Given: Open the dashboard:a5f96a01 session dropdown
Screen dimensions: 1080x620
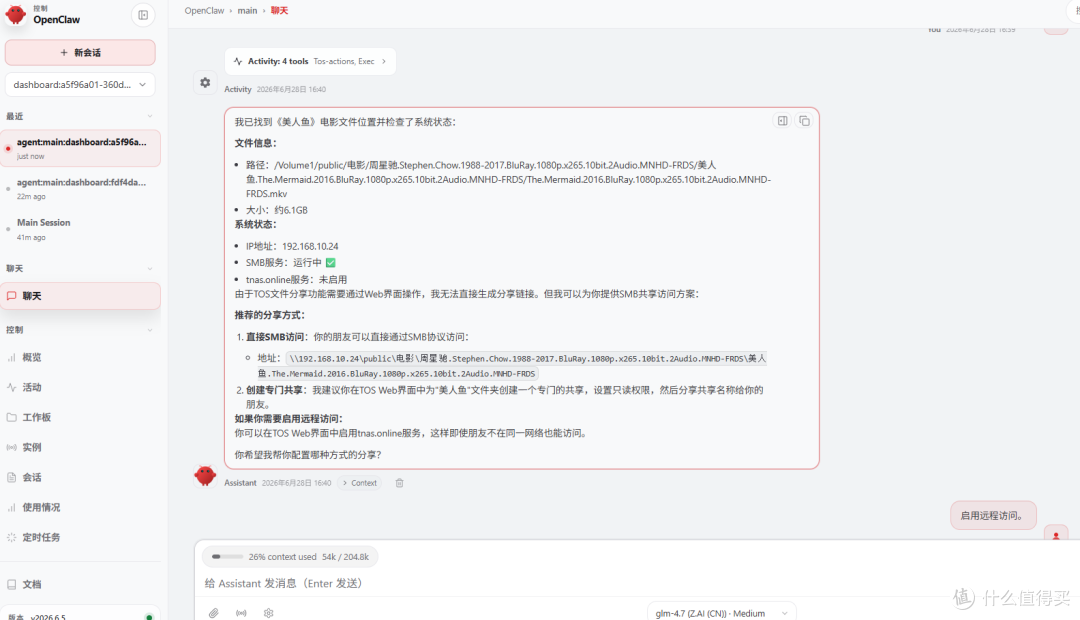Looking at the screenshot, I should [80, 85].
